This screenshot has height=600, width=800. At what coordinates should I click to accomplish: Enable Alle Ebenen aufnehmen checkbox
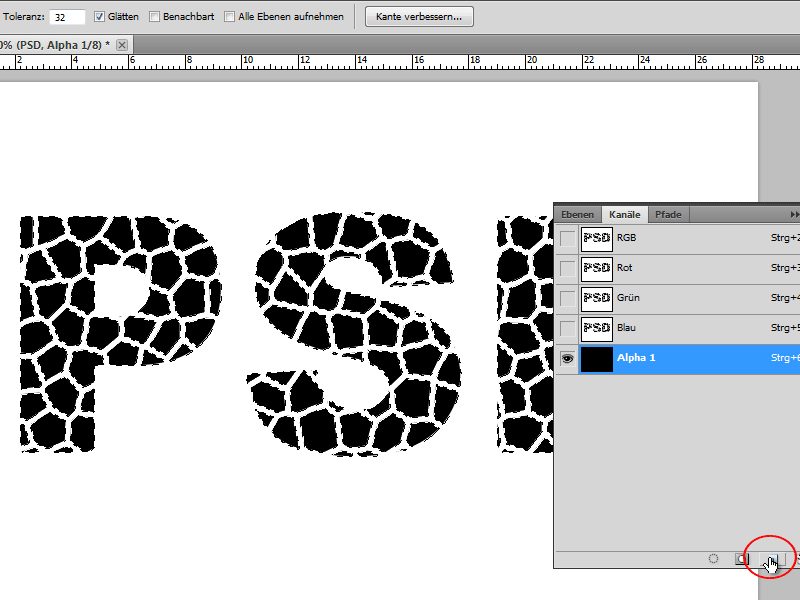(x=230, y=17)
